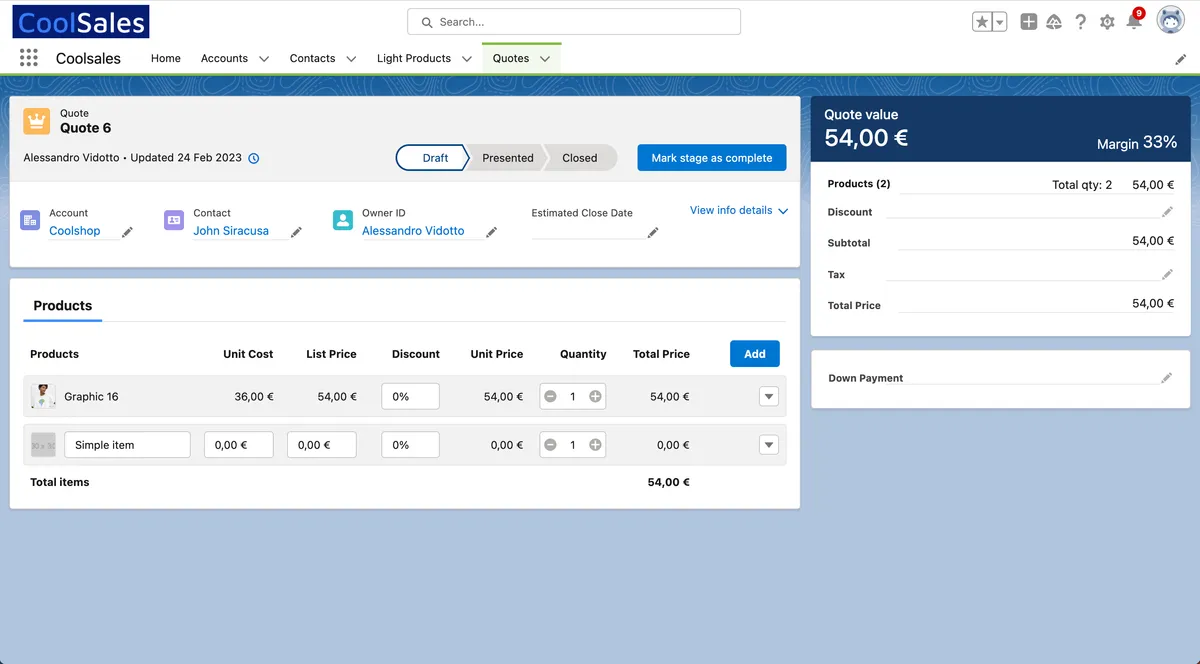This screenshot has height=664, width=1200.
Task: Click the Simple item discount field
Action: 410,445
